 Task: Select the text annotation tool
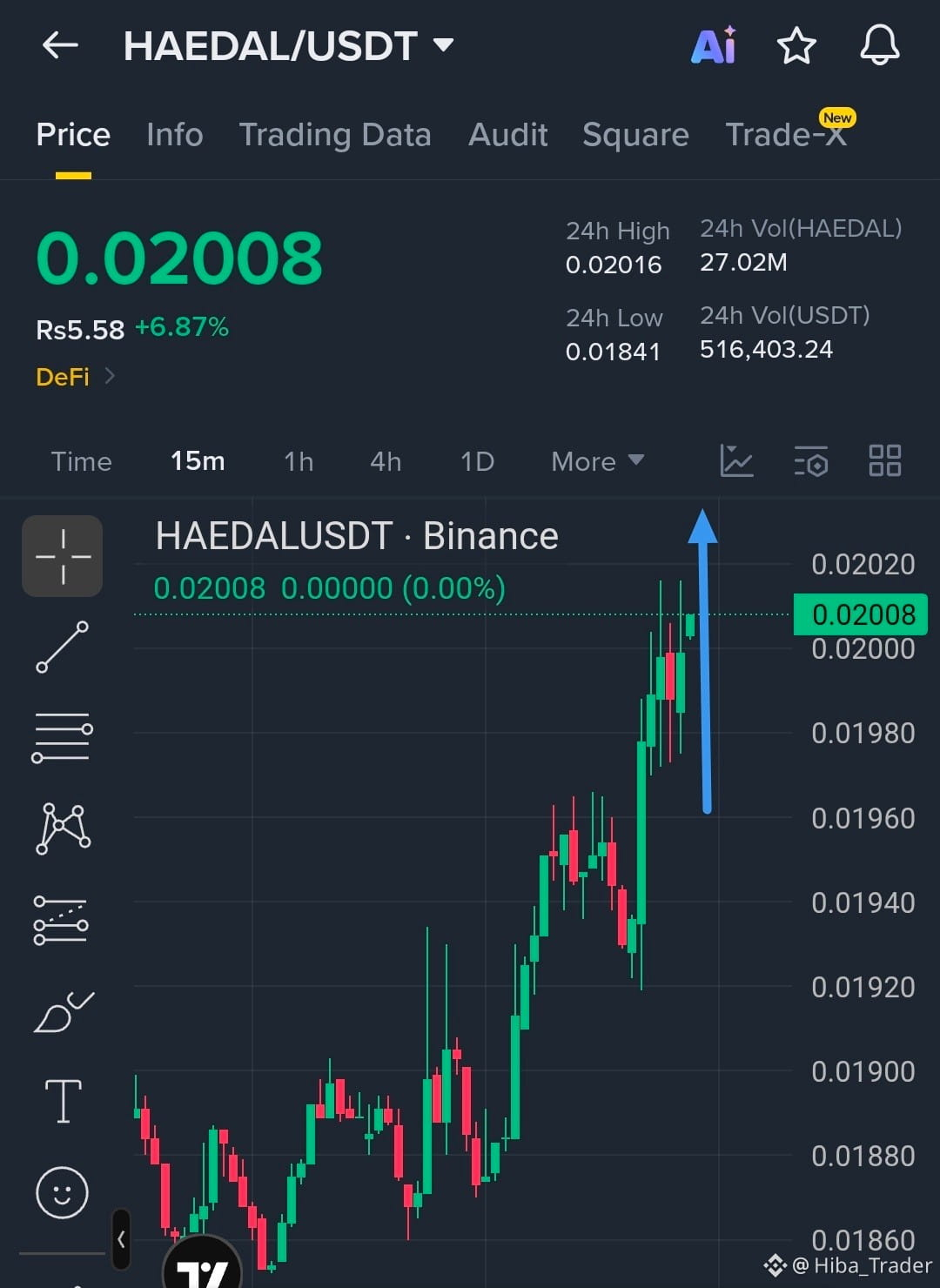click(x=63, y=1102)
